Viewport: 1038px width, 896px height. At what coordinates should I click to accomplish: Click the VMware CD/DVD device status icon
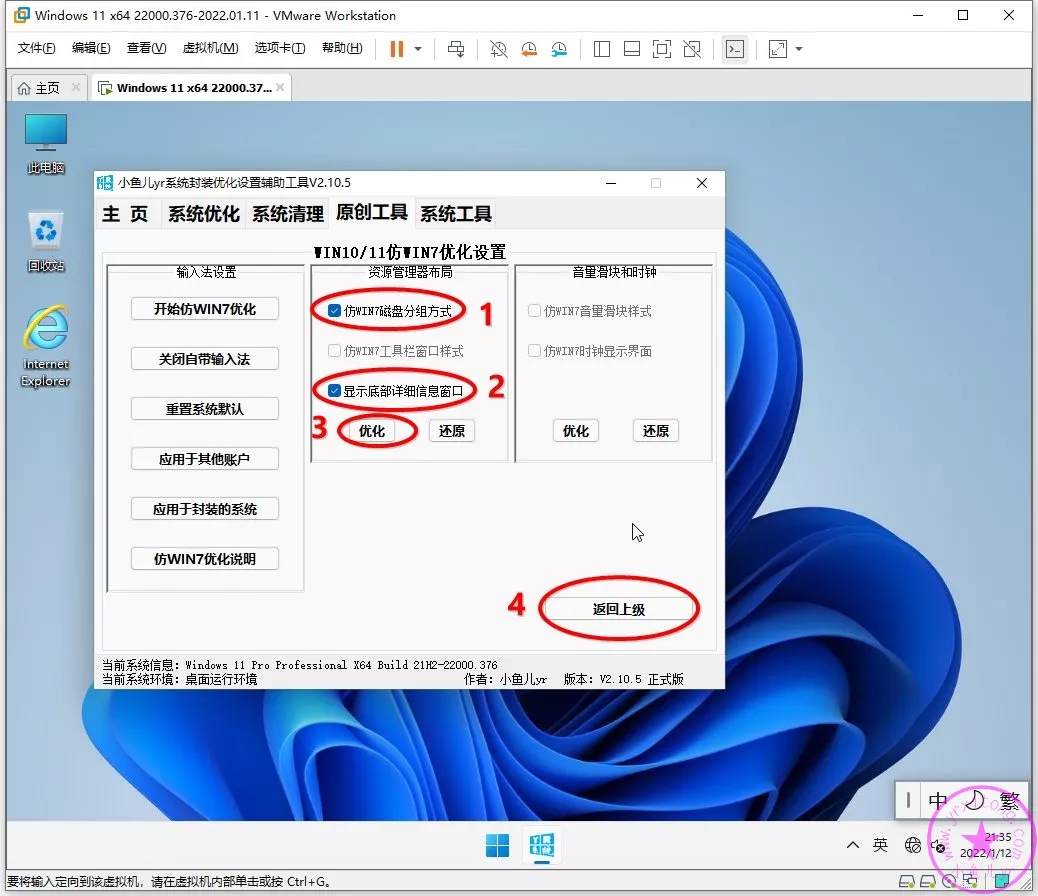949,881
